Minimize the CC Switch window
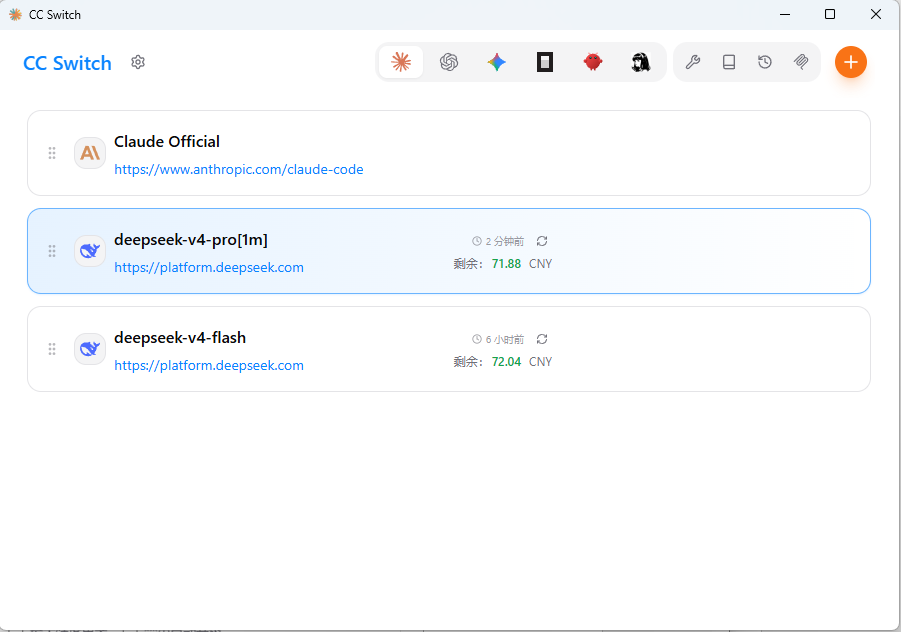Viewport: 901px width, 632px height. [785, 14]
